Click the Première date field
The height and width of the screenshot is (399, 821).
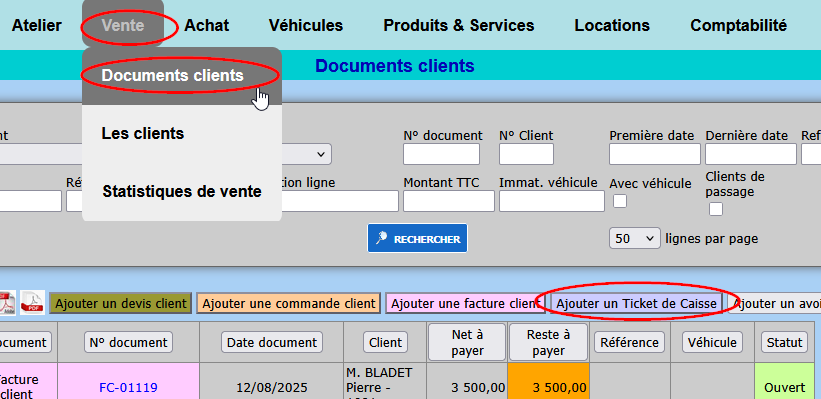tap(654, 154)
